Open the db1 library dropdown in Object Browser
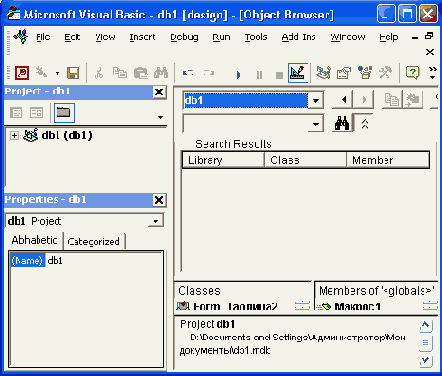The width and height of the screenshot is (442, 376). 315,100
